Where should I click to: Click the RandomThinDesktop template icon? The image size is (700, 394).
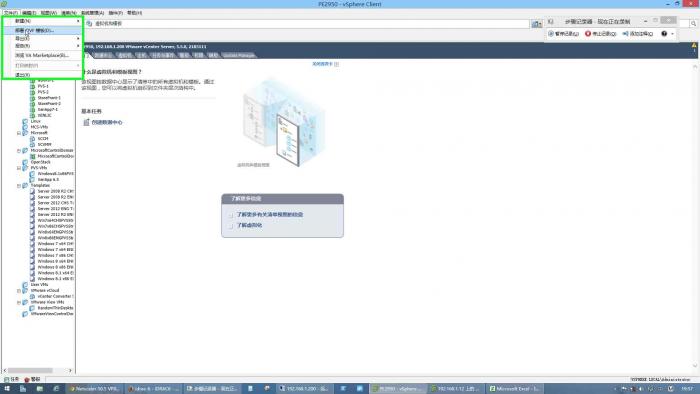33,308
